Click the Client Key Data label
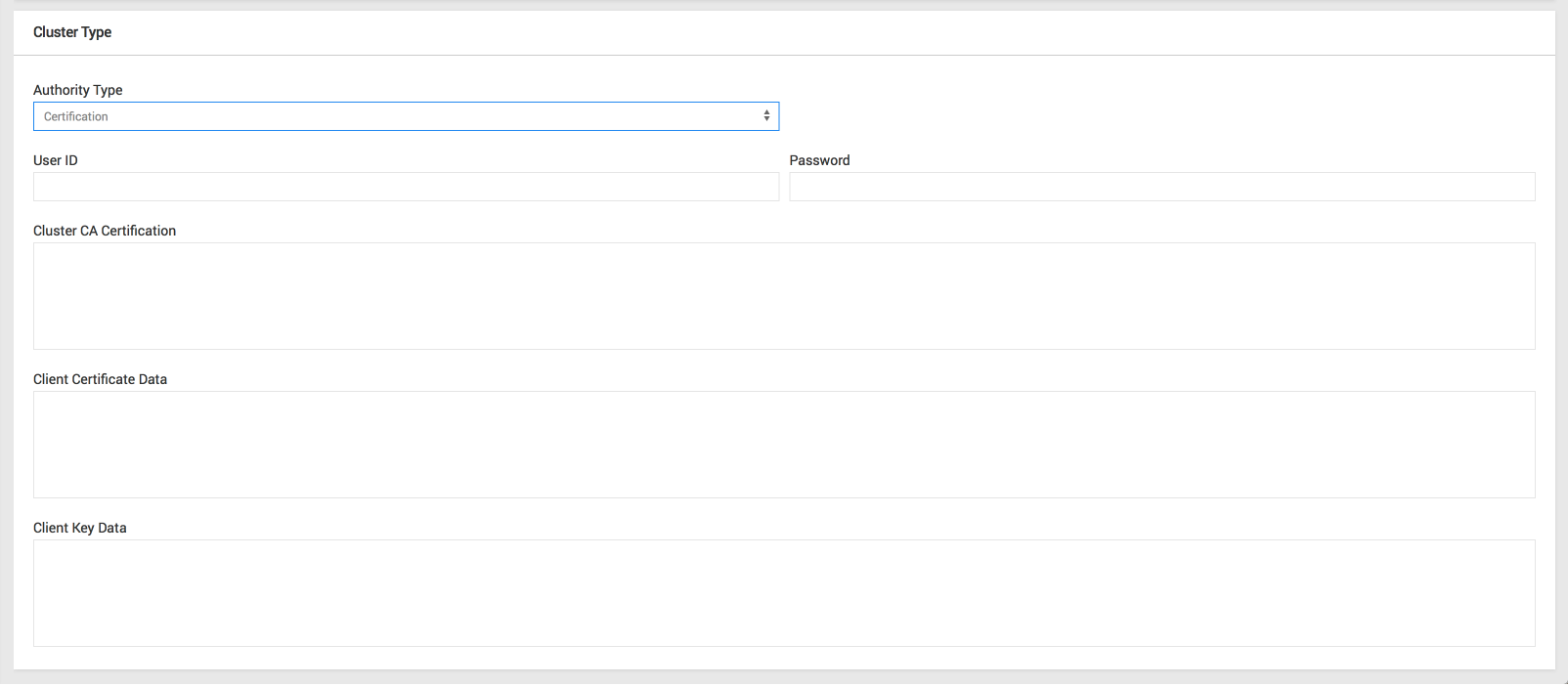Image resolution: width=1568 pixels, height=686 pixels. (x=80, y=528)
